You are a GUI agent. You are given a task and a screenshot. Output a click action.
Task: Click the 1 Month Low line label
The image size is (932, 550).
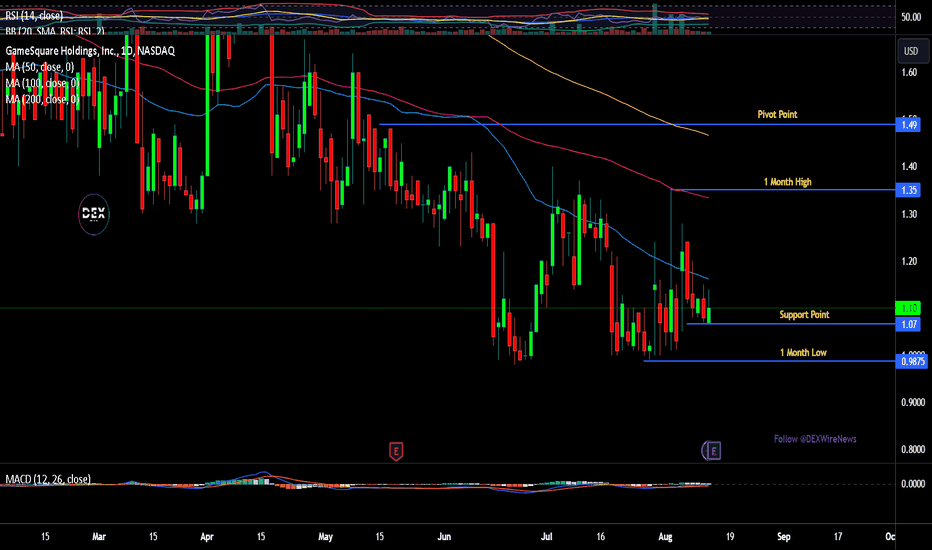tap(803, 353)
